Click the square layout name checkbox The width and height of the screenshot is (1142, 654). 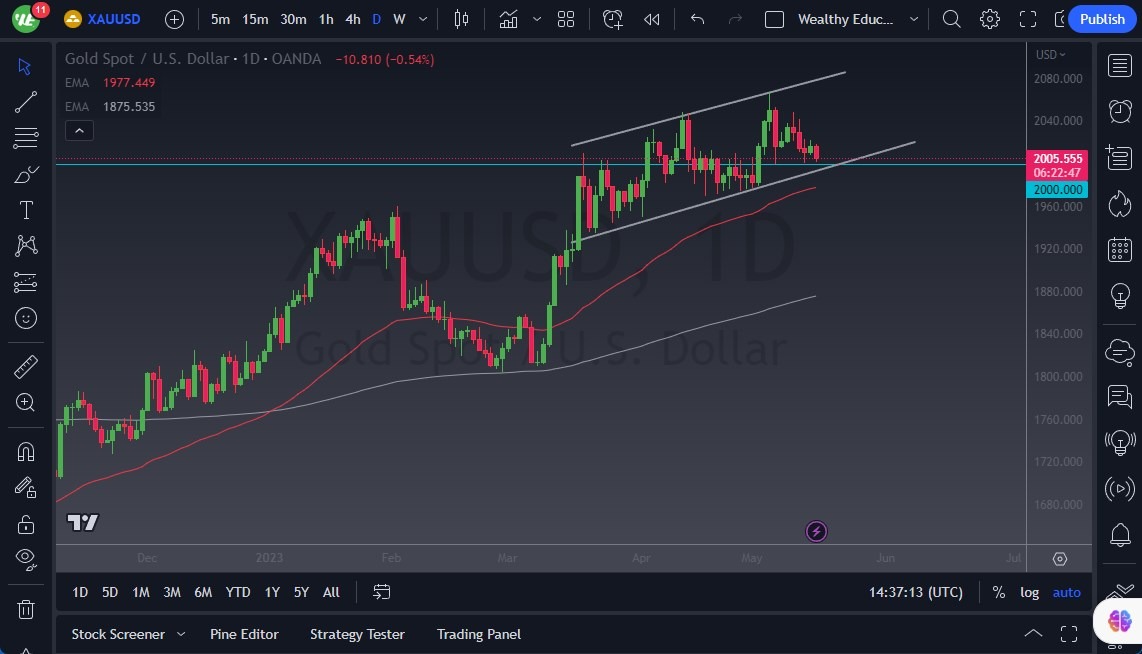coord(774,19)
